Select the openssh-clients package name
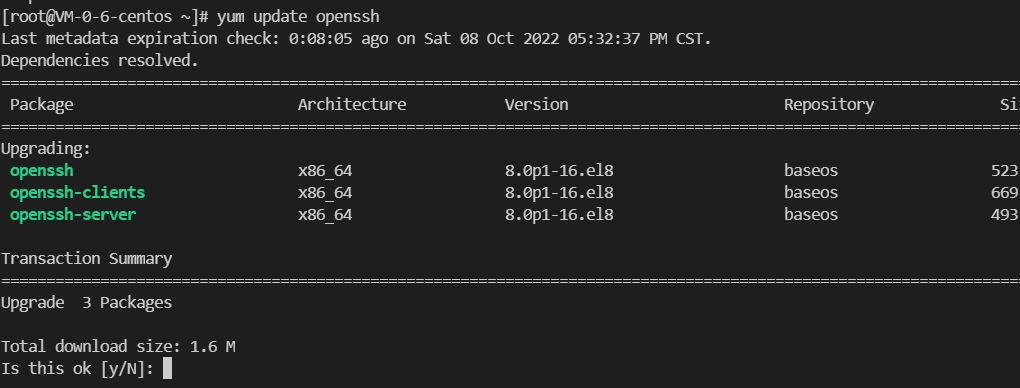Viewport: 1020px width, 388px height. point(77,193)
